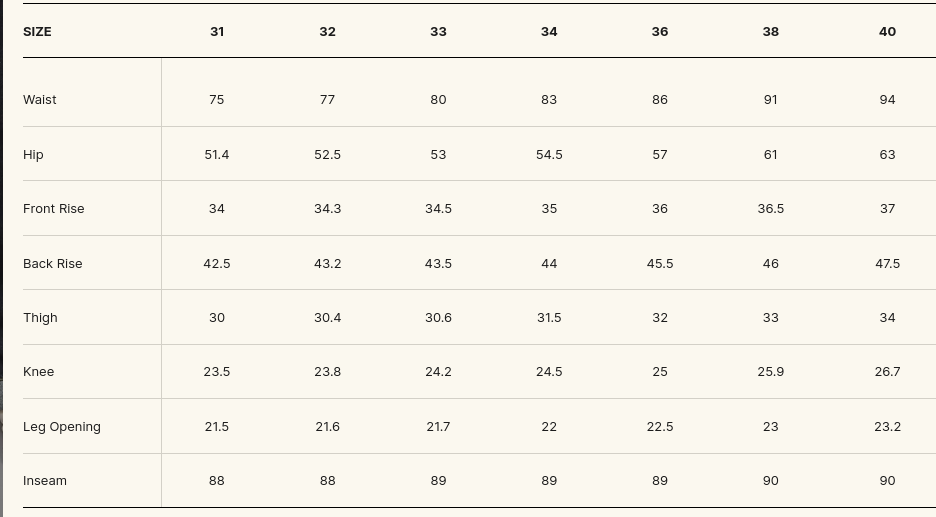
Task: Click the size 36 column header
Action: tap(660, 32)
